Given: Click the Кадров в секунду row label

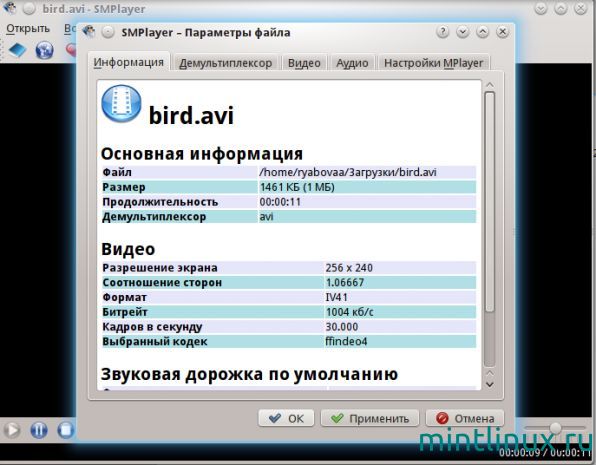Looking at the screenshot, I should click(x=152, y=327).
